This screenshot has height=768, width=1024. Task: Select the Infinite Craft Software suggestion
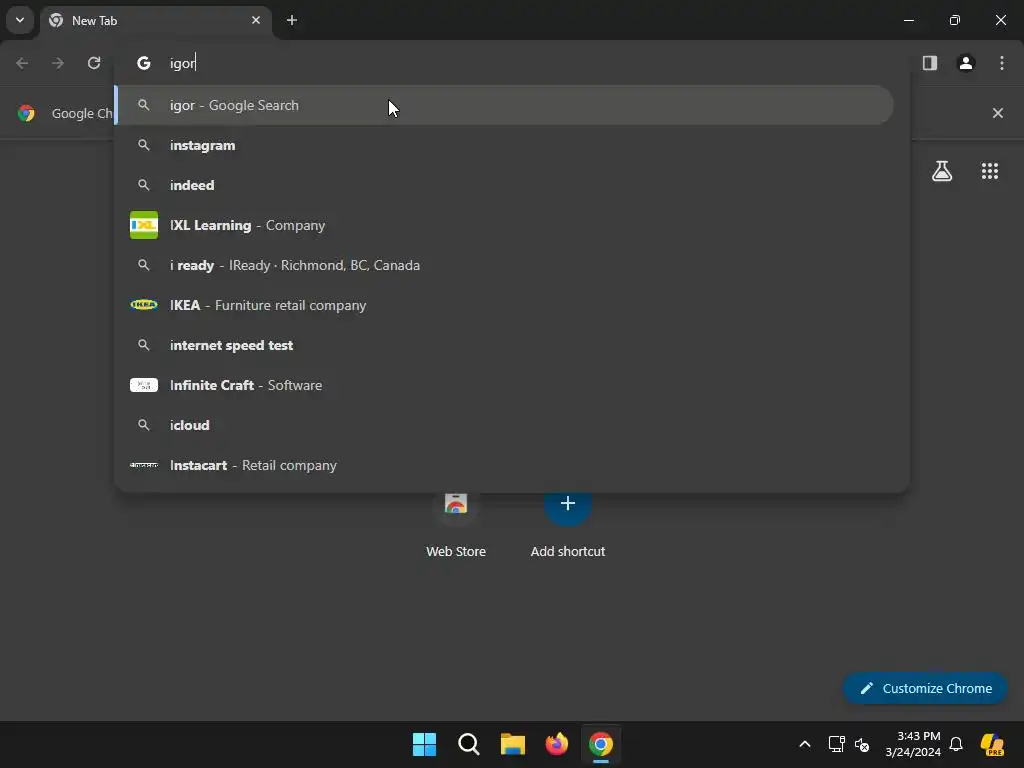tap(504, 385)
